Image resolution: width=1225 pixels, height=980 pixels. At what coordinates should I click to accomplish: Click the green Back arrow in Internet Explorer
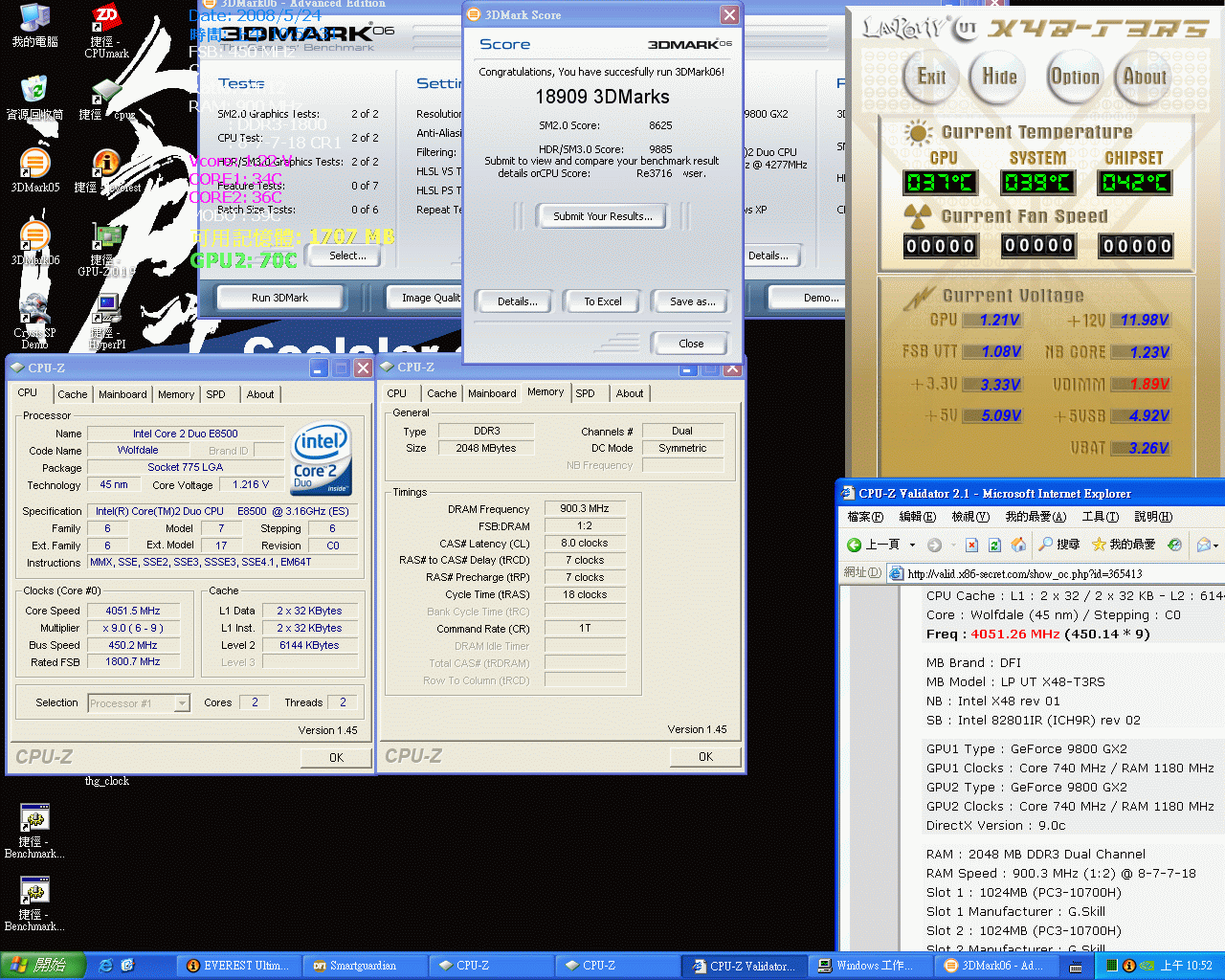click(855, 545)
